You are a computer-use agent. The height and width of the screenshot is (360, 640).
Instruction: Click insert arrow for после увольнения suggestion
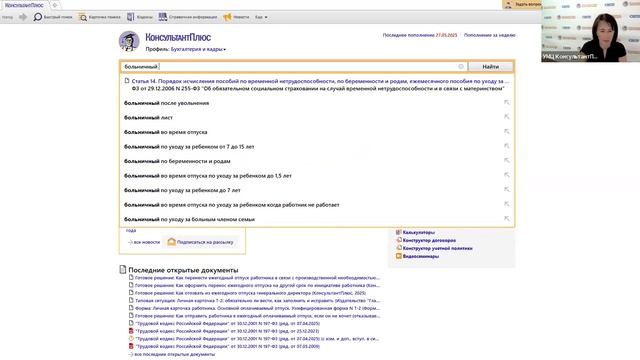[x=507, y=102]
